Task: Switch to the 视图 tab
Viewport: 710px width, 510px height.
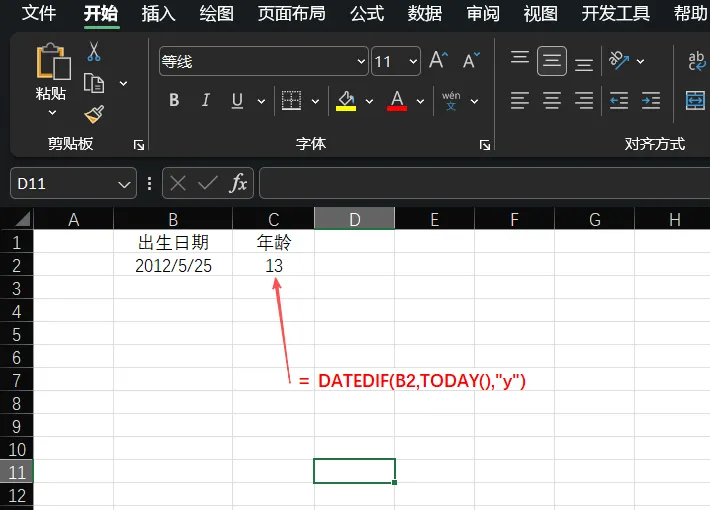Action: coord(541,13)
